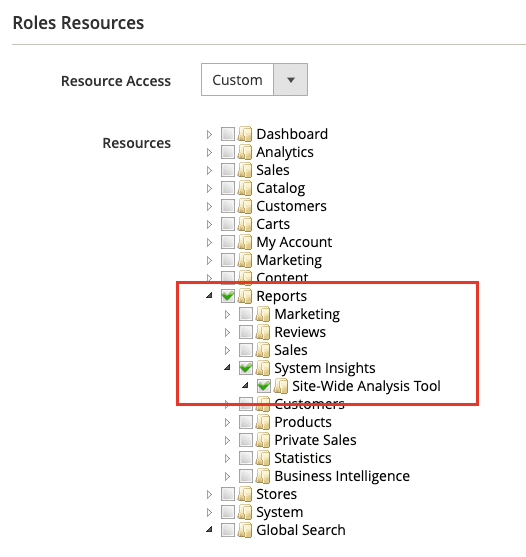Uncheck the Site-Wide Analysis Tool checkbox
This screenshot has height=557, width=526.
click(264, 386)
